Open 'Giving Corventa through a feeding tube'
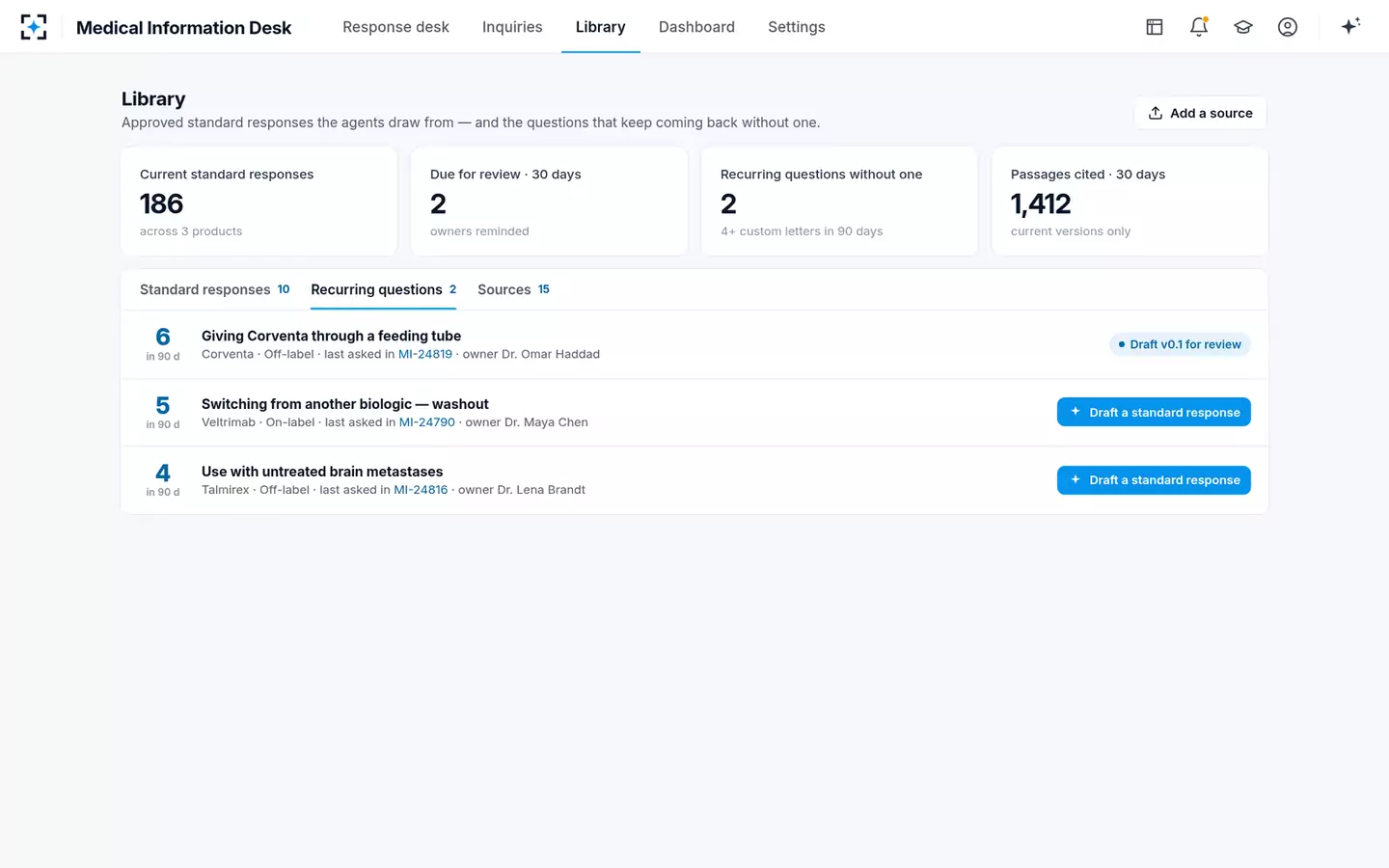The image size is (1389, 868). click(331, 336)
